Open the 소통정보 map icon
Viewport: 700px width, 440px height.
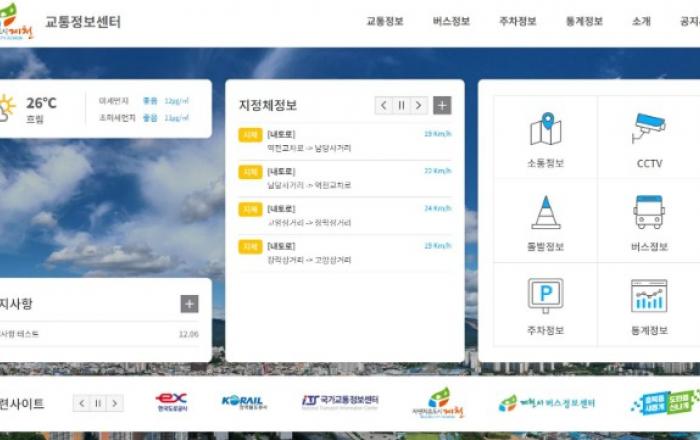pyautogui.click(x=545, y=130)
